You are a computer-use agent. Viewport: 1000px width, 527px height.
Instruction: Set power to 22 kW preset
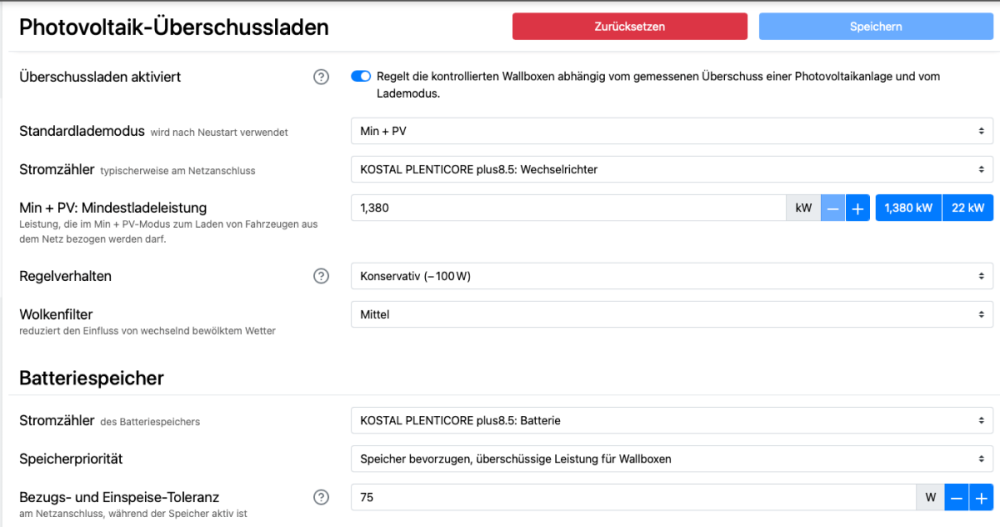[968, 208]
